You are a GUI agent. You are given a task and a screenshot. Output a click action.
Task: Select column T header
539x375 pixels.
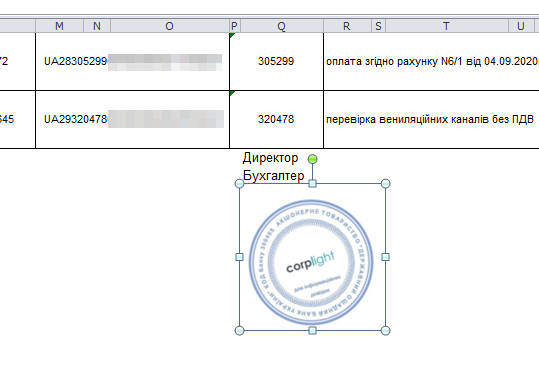[447, 26]
